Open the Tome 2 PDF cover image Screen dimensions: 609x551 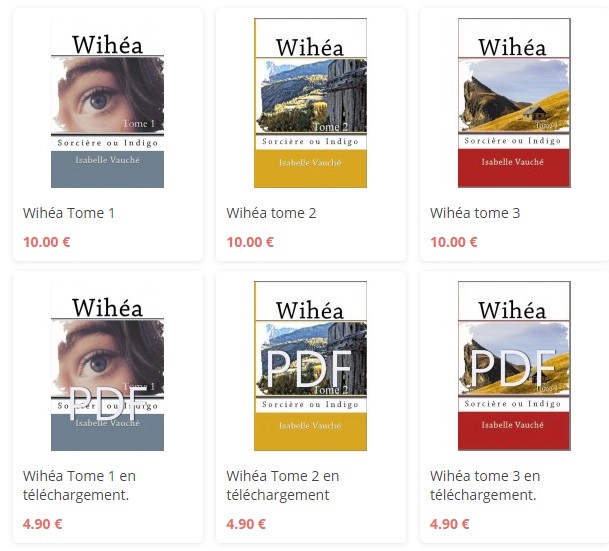click(310, 366)
